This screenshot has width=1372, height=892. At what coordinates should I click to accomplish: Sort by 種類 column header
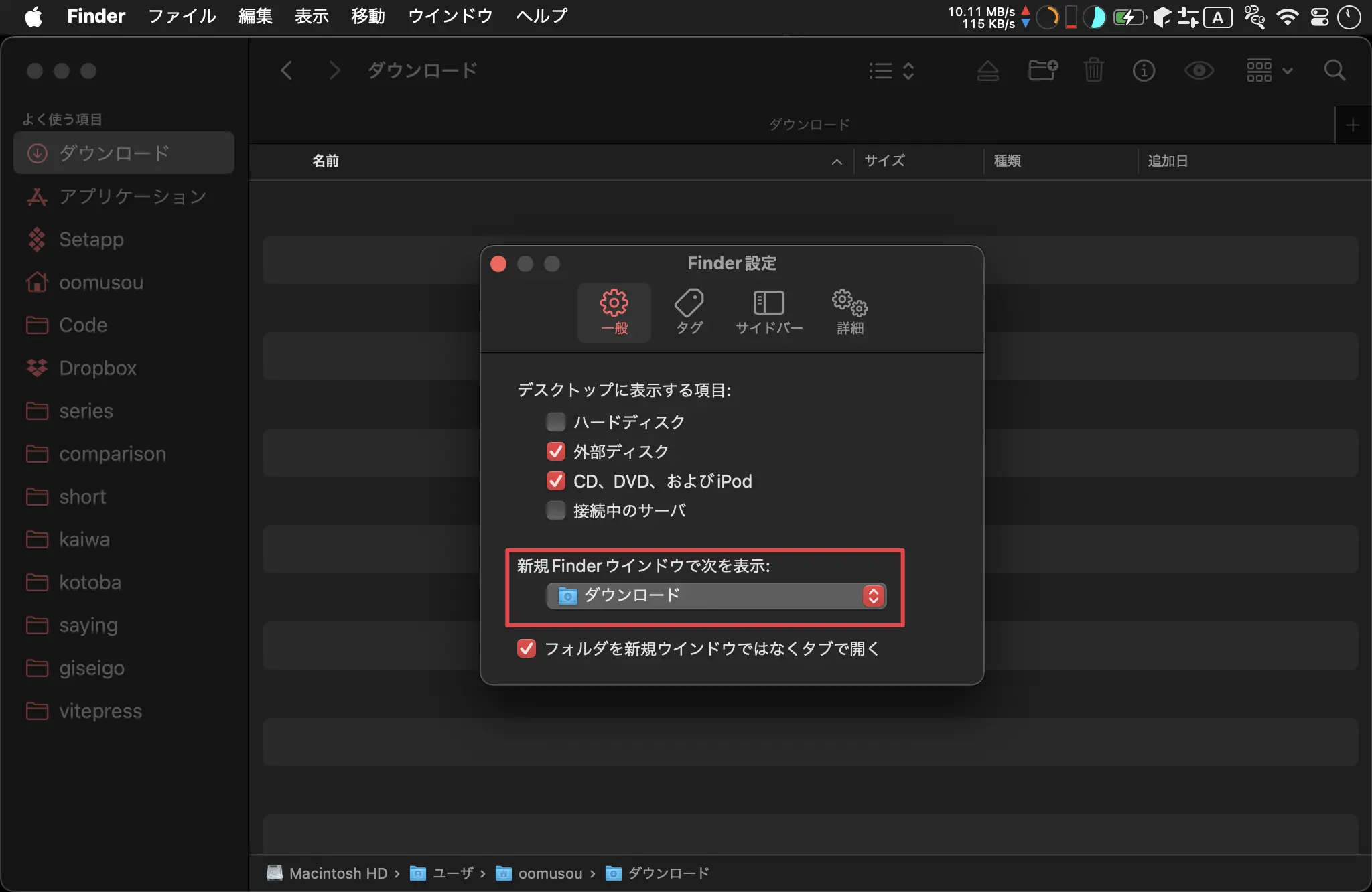point(1008,161)
